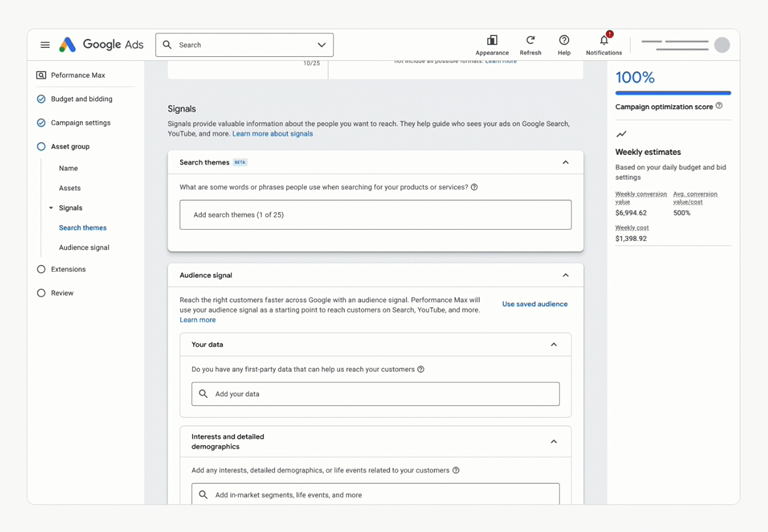Open the hamburger main menu
The image size is (768, 532).
pyautogui.click(x=45, y=45)
